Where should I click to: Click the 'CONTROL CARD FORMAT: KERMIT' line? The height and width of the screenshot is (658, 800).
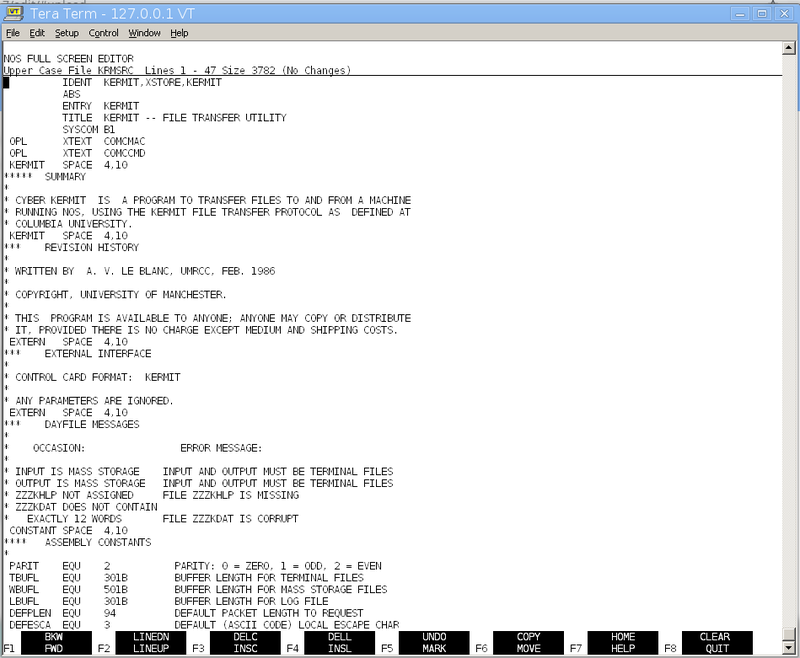point(92,377)
